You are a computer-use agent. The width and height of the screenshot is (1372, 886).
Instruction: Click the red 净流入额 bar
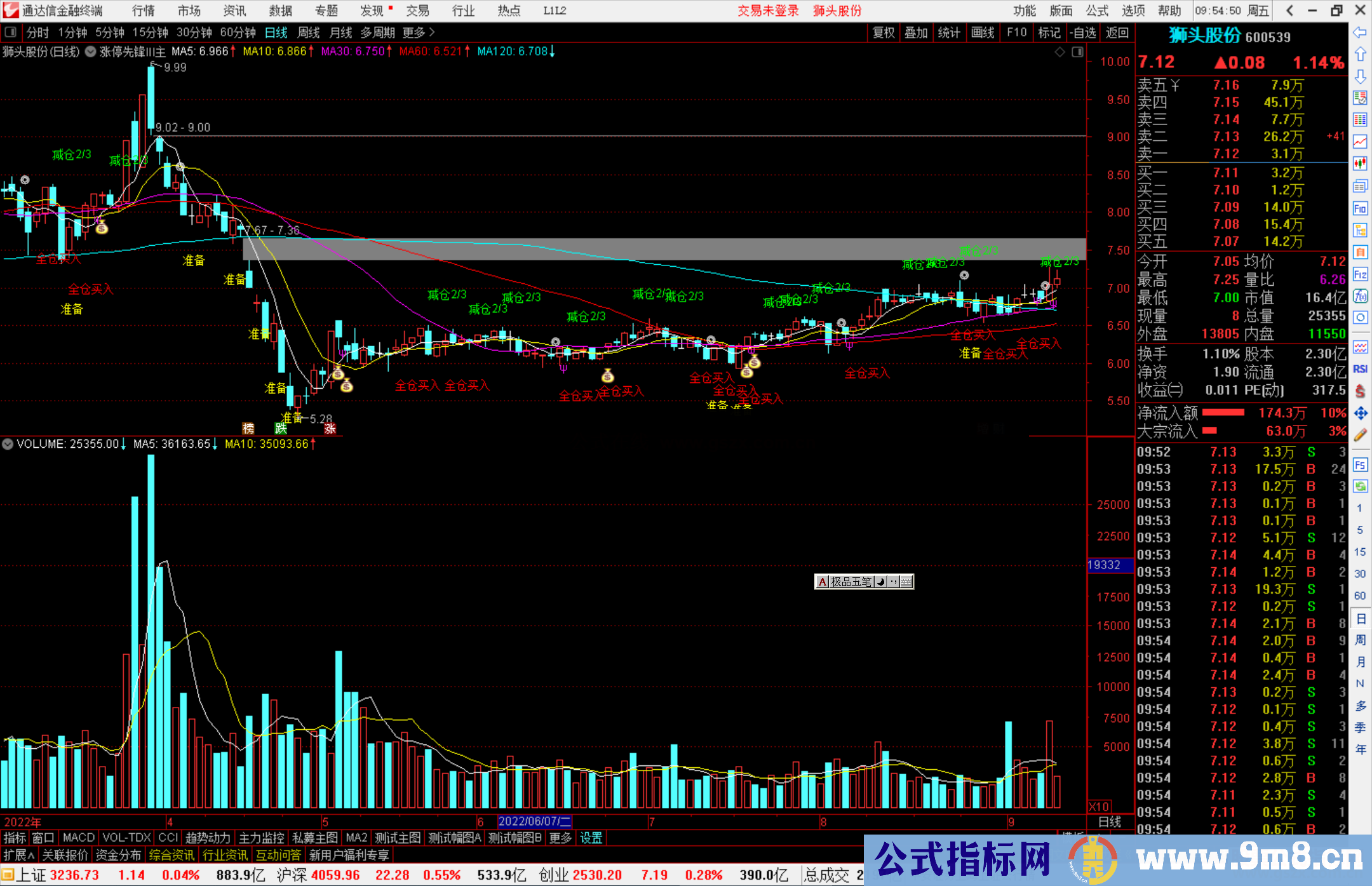pos(1223,413)
